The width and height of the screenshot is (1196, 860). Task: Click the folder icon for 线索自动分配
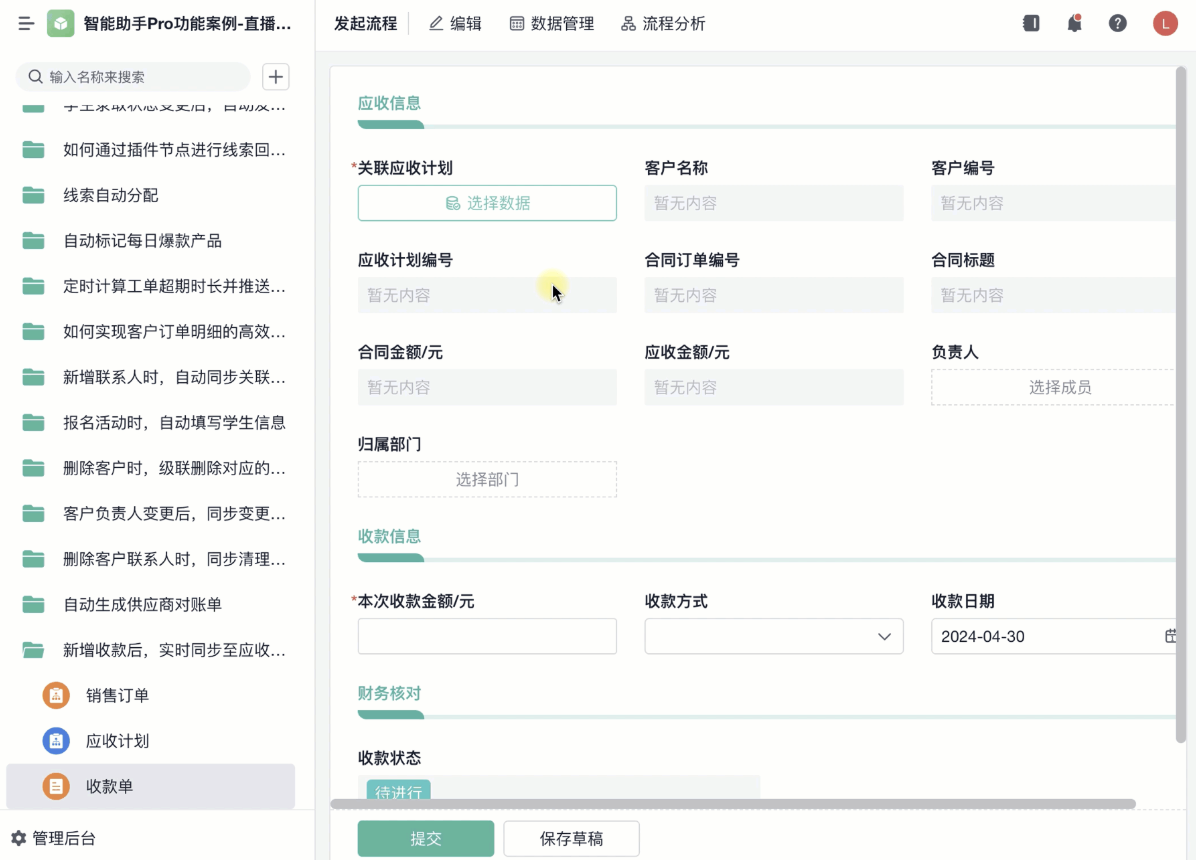click(34, 195)
